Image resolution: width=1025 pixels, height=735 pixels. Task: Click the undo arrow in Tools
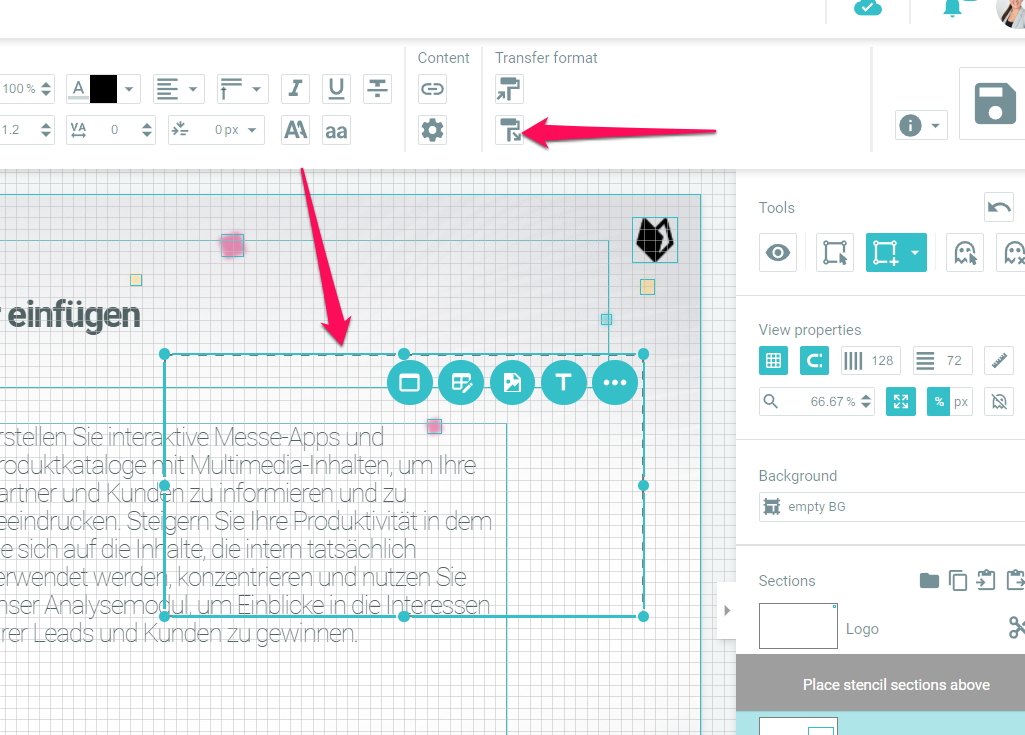click(998, 207)
